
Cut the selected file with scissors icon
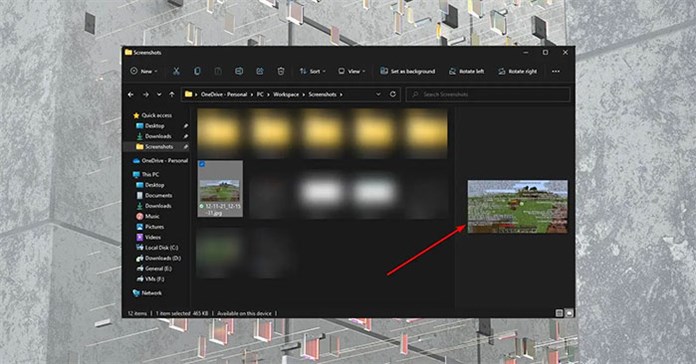(176, 71)
